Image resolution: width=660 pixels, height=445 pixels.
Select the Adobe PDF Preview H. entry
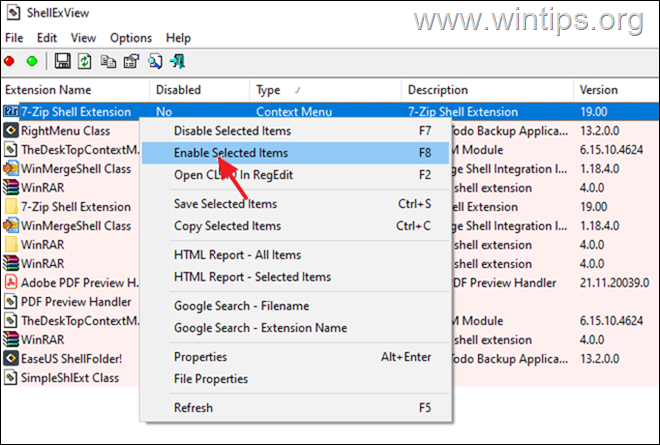pyautogui.click(x=80, y=282)
